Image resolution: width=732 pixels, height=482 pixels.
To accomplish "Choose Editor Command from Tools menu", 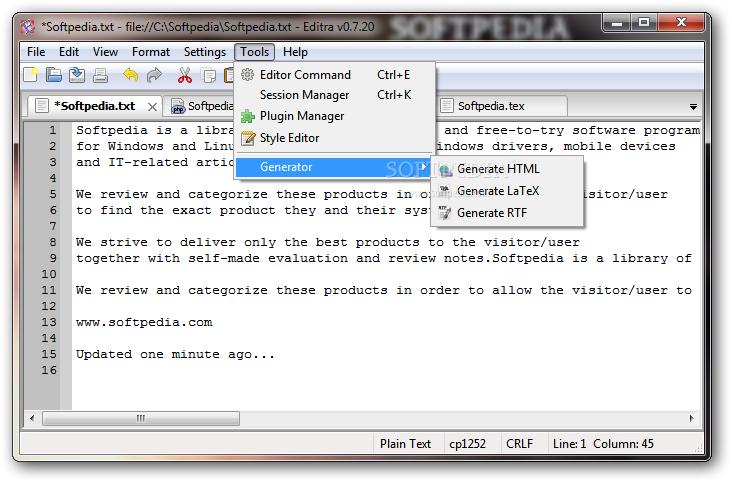I will click(334, 75).
